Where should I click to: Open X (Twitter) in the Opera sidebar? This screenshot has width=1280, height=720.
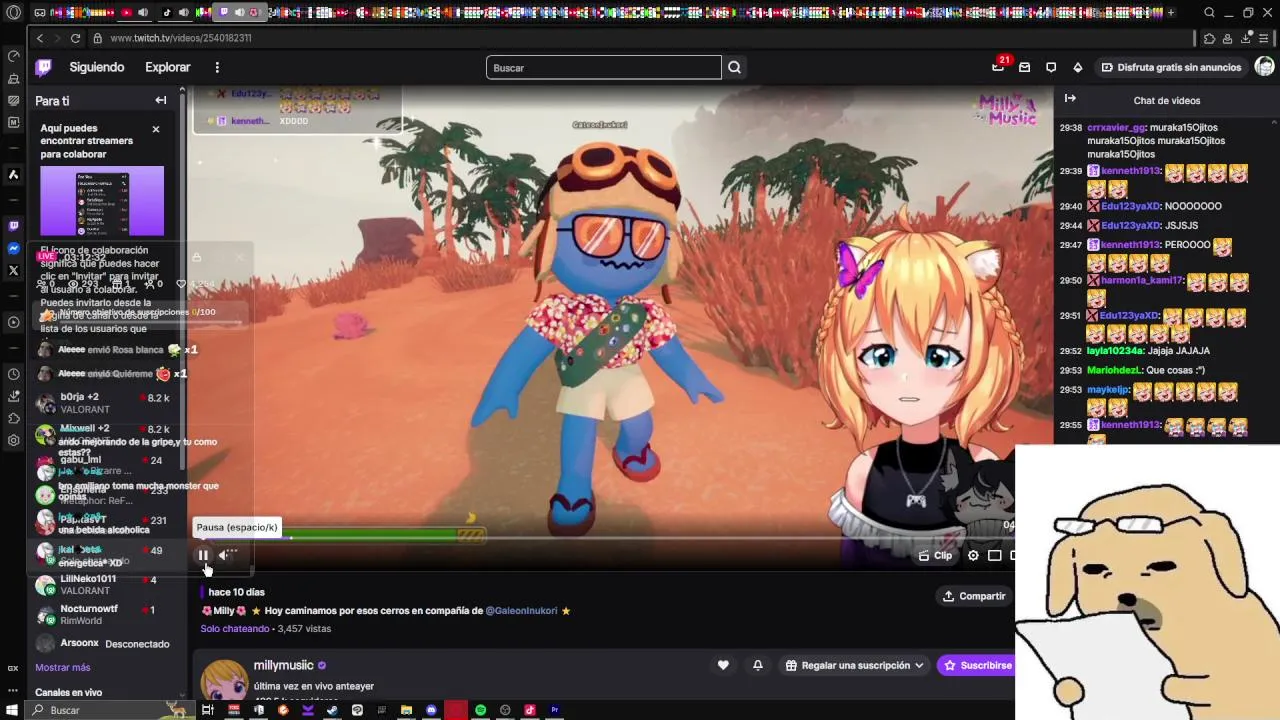[x=13, y=270]
